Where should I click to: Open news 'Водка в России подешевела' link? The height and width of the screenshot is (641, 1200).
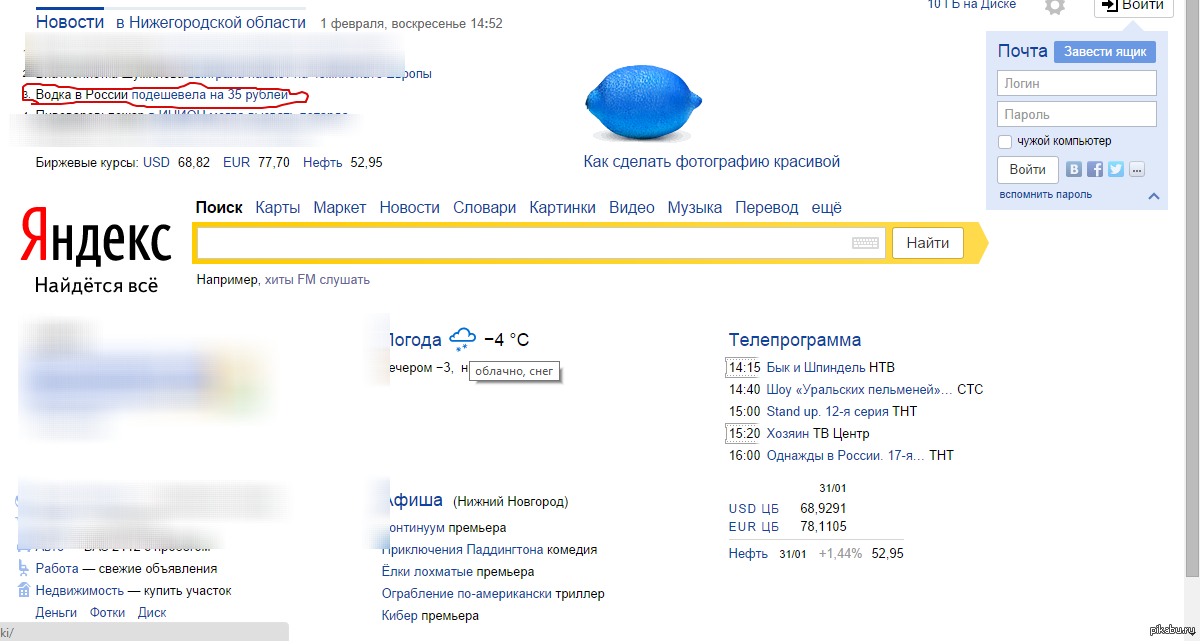pyautogui.click(x=162, y=95)
